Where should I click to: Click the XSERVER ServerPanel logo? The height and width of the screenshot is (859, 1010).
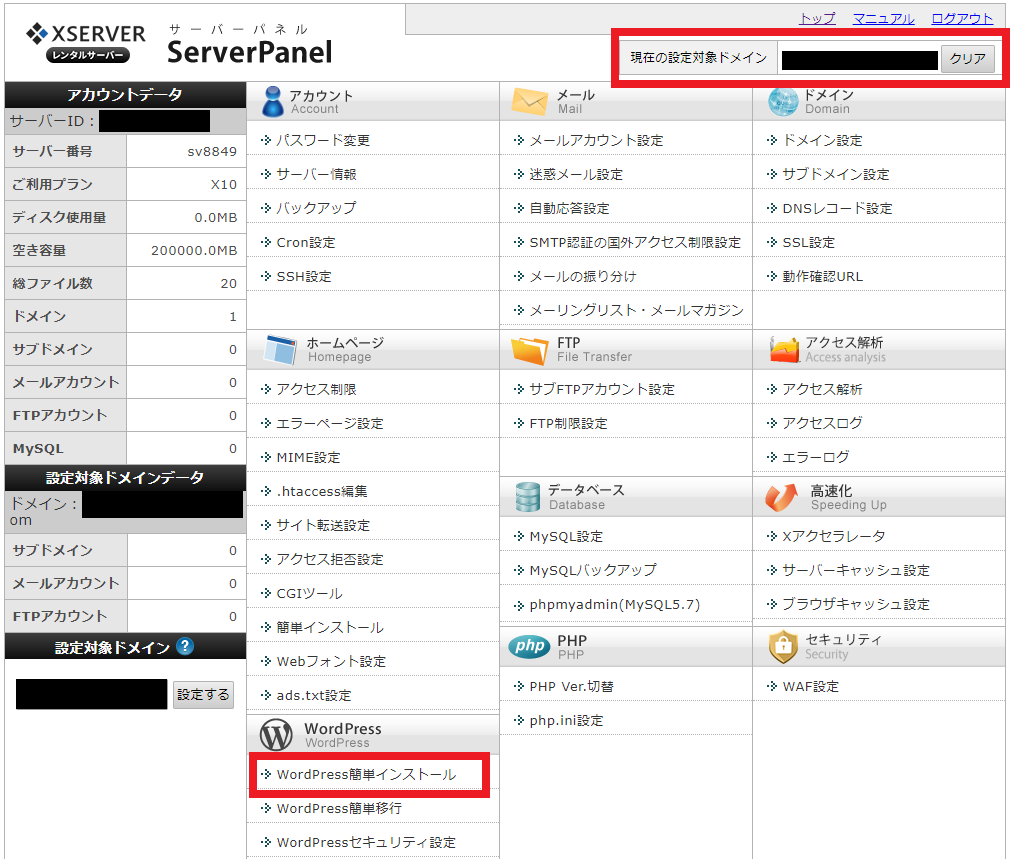pyautogui.click(x=180, y=43)
